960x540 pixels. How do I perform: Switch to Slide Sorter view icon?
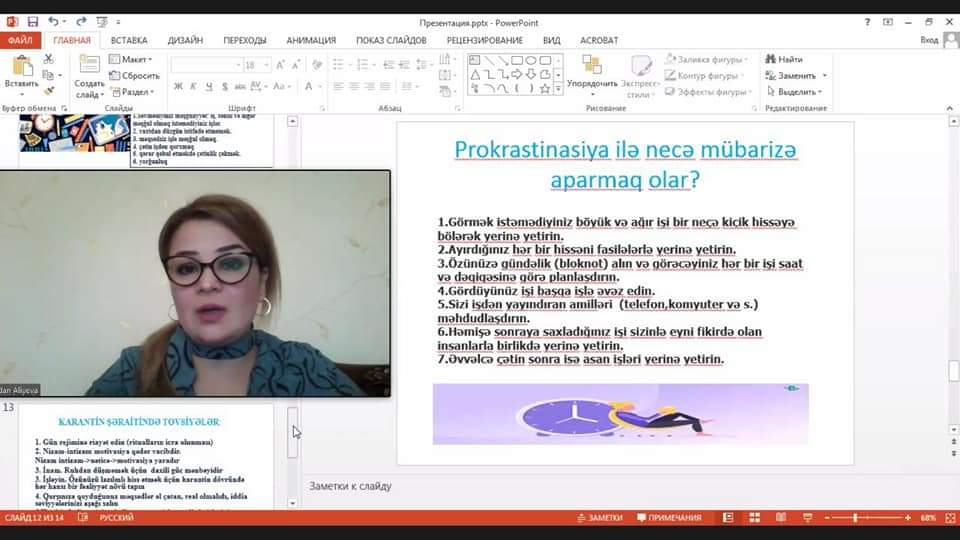(x=754, y=518)
